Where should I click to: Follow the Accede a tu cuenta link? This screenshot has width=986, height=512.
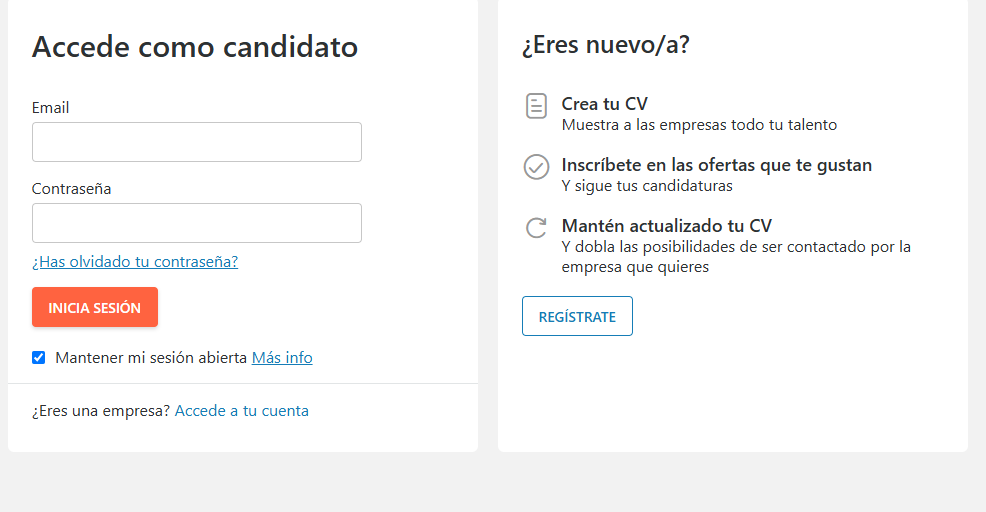[242, 411]
